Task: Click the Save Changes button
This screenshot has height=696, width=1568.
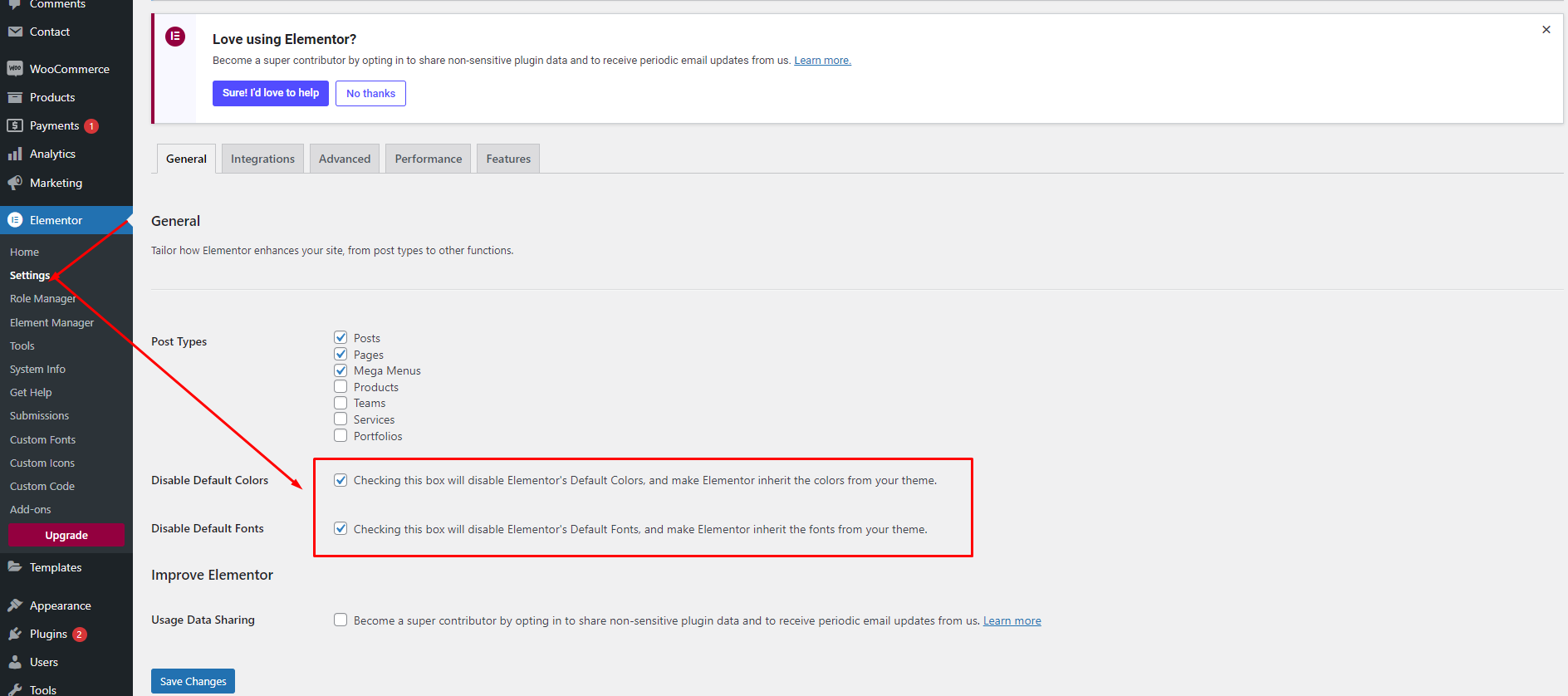Action: pos(193,681)
